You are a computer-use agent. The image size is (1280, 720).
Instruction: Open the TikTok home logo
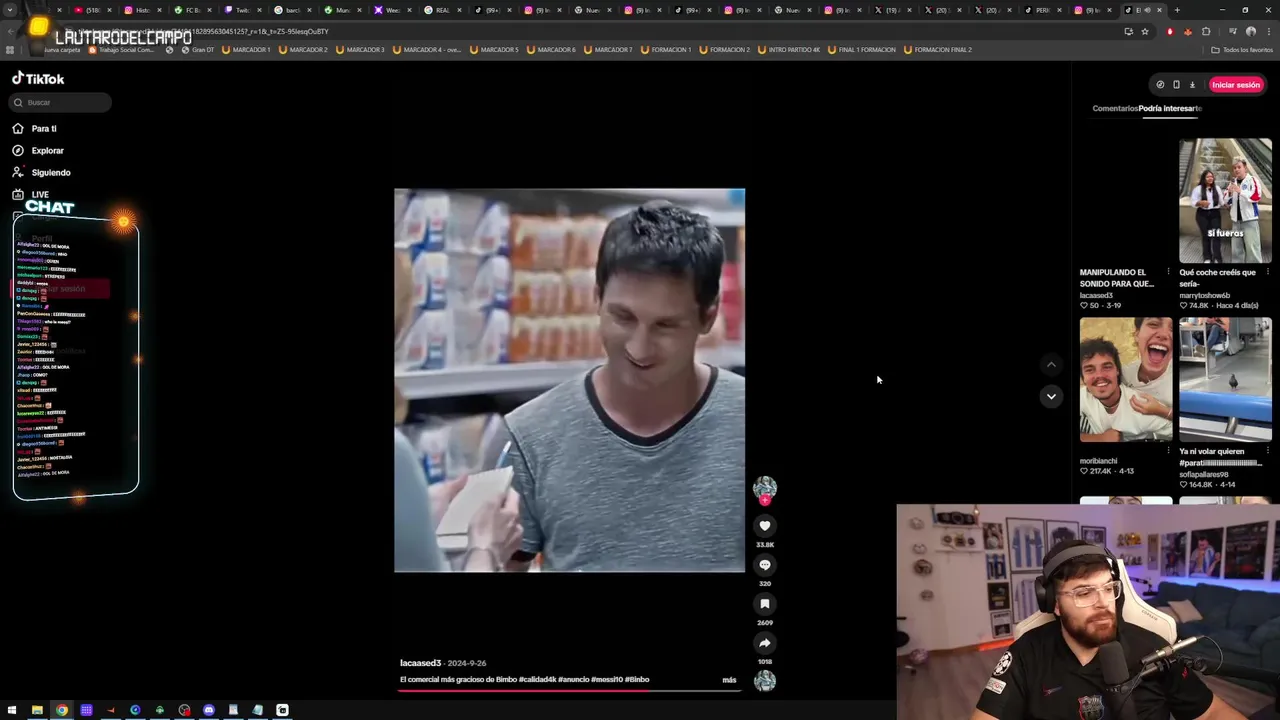[x=38, y=78]
